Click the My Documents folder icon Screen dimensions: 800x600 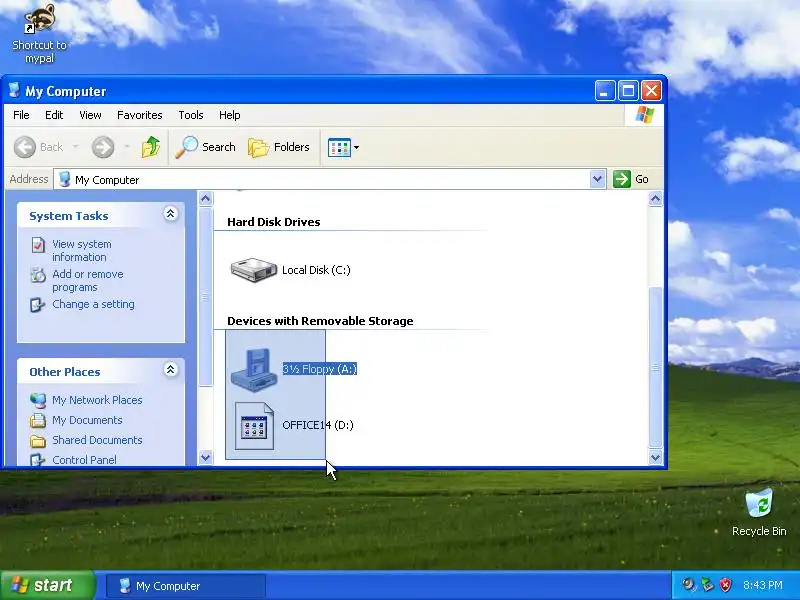[x=38, y=420]
